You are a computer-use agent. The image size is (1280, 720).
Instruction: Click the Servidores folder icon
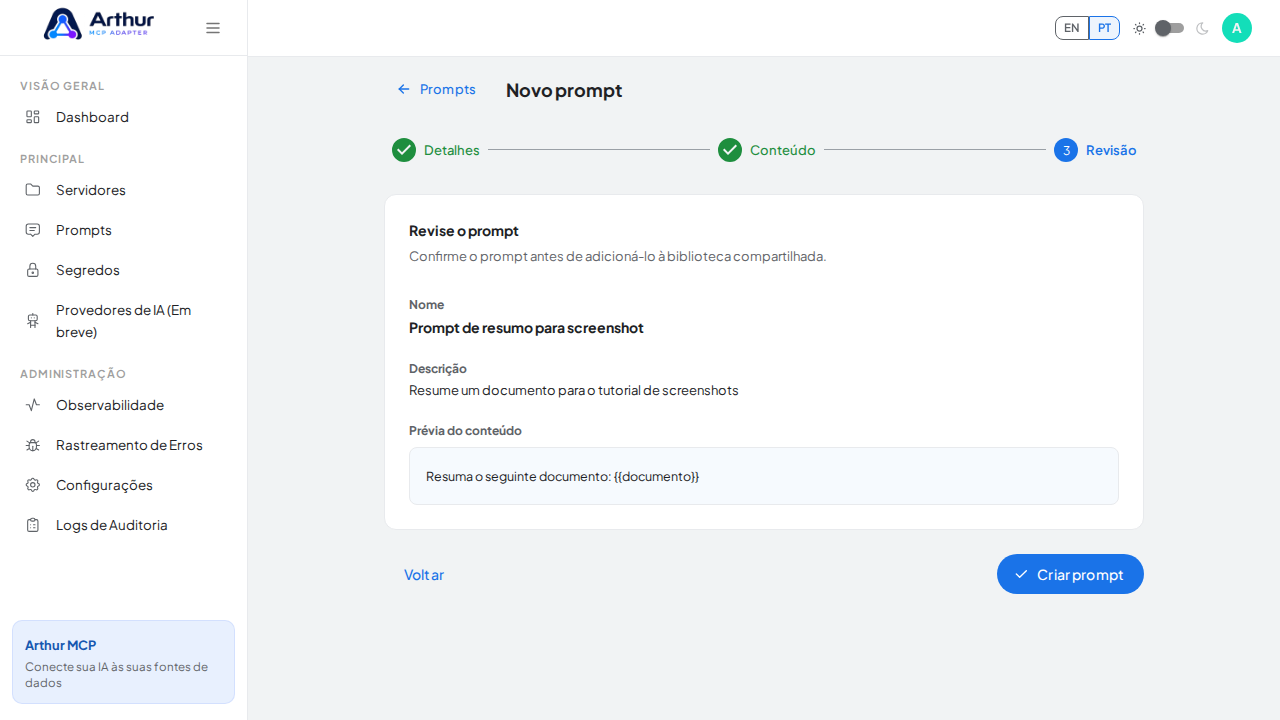click(33, 190)
